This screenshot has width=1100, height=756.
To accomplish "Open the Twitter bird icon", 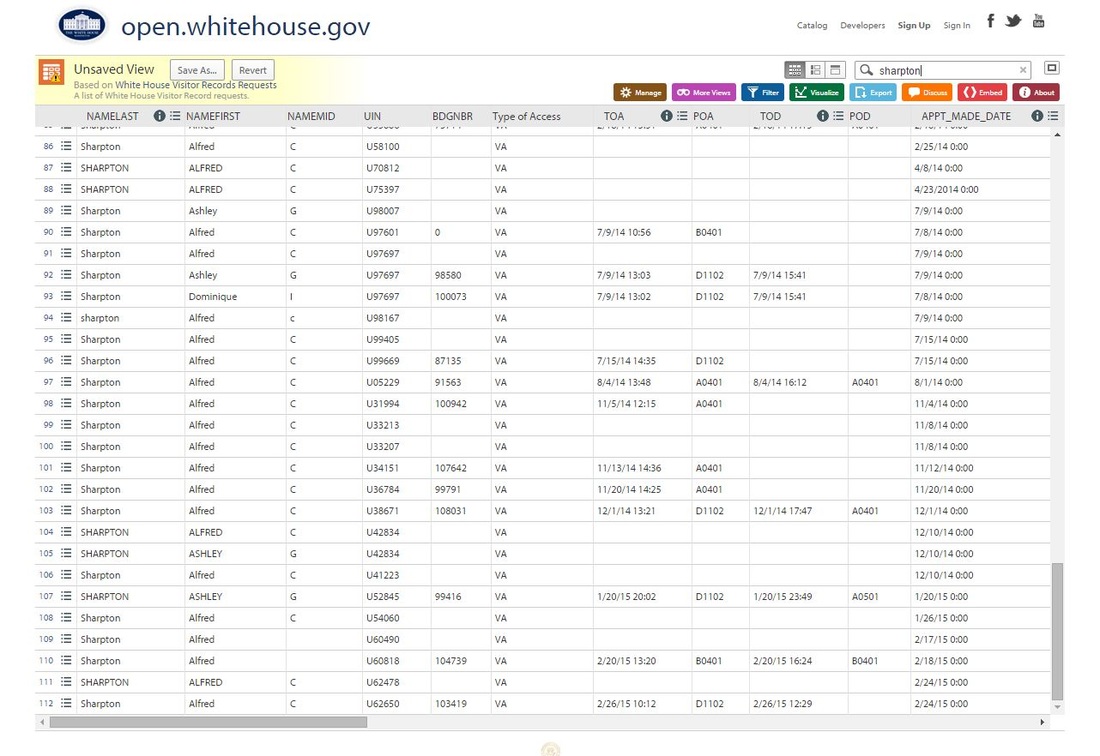I will click(x=1013, y=20).
